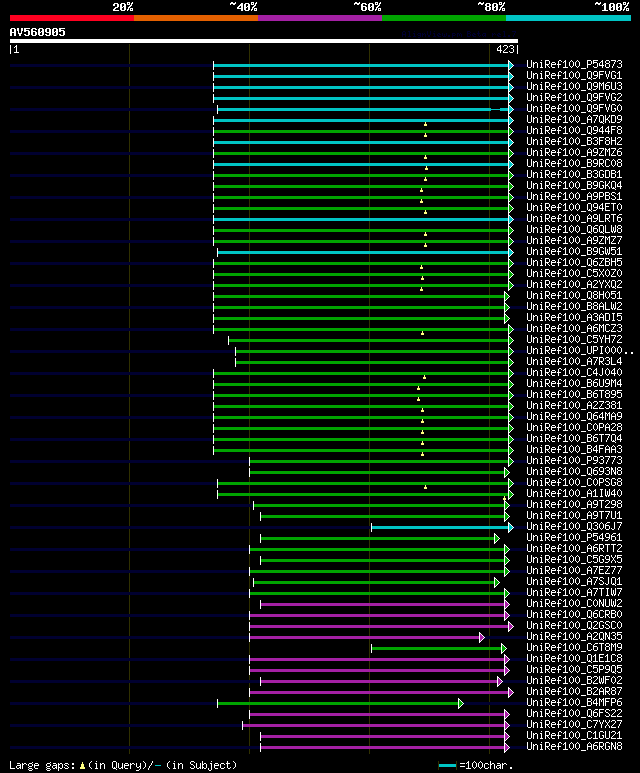This screenshot has height=773, width=640.
Task: Click the UniRef100_Q306J7 label
Action: coord(574,527)
